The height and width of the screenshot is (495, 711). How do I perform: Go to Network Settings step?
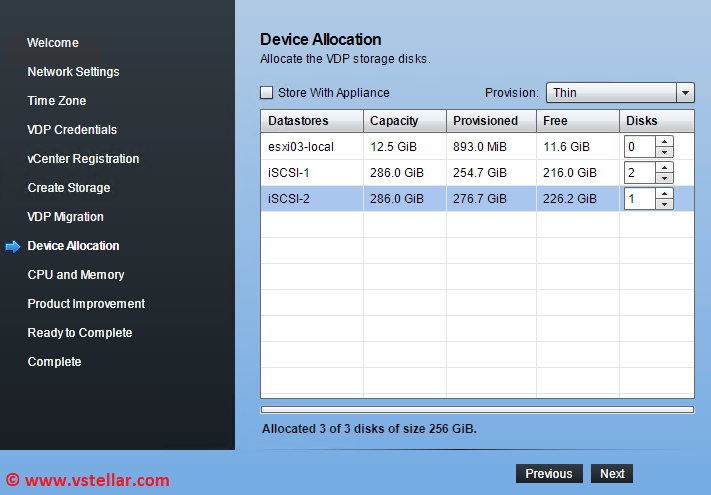[73, 72]
